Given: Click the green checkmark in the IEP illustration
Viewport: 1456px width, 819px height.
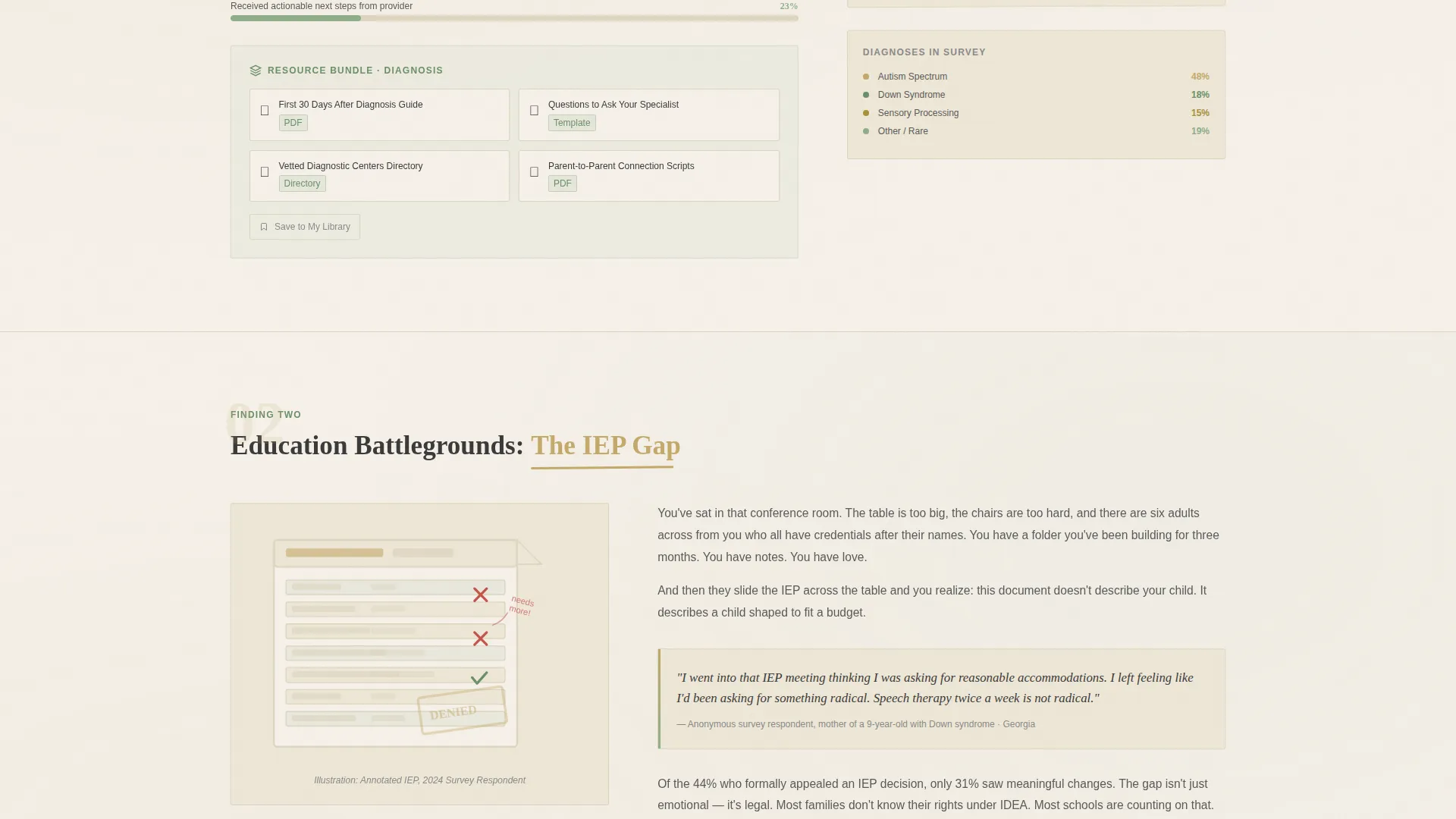Looking at the screenshot, I should [479, 678].
